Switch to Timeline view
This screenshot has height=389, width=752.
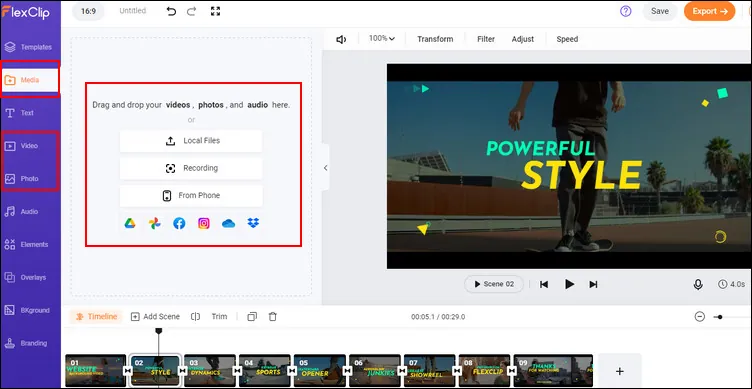(96, 317)
